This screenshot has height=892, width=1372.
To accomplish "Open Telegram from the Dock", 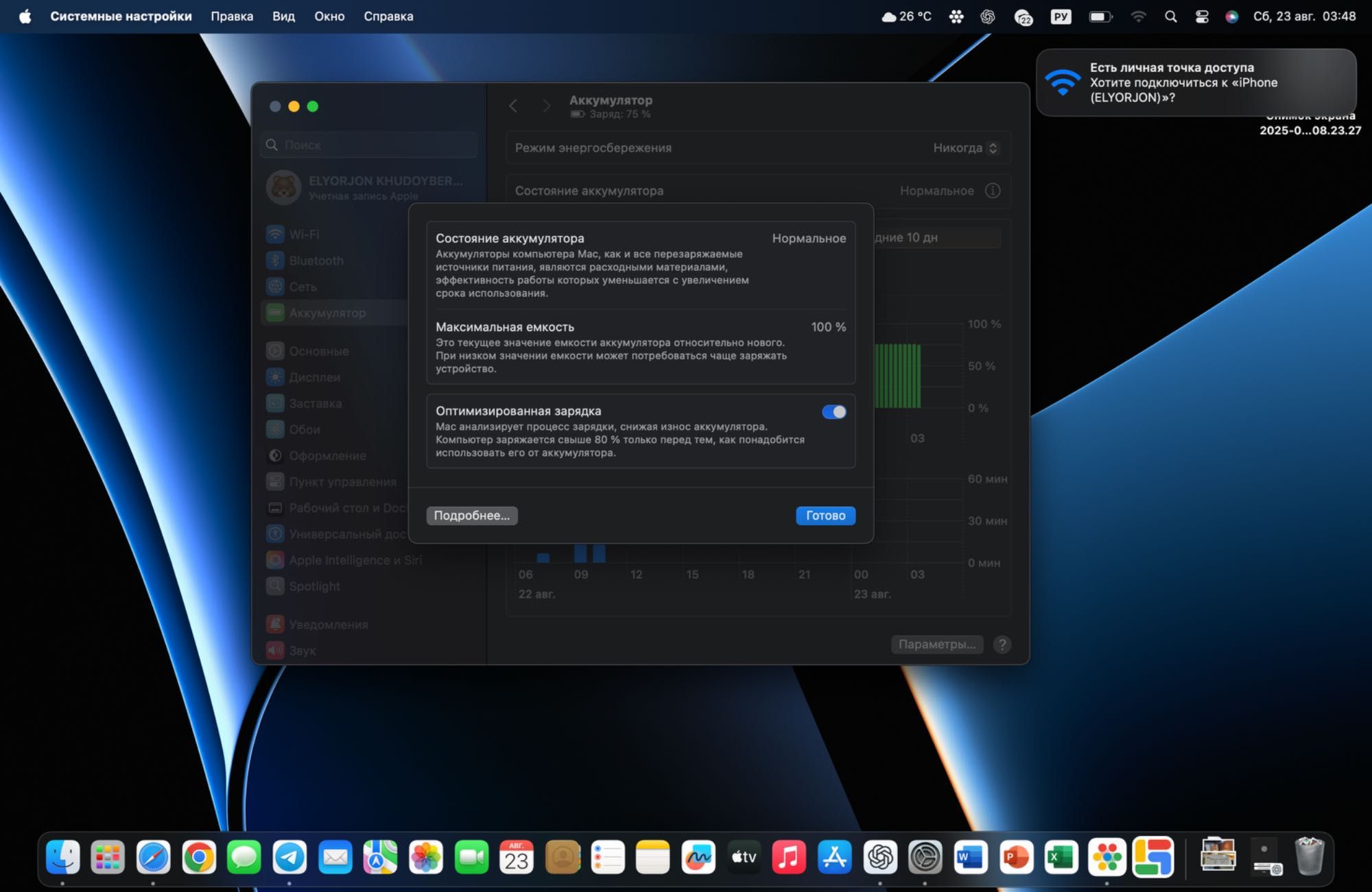I will (289, 857).
